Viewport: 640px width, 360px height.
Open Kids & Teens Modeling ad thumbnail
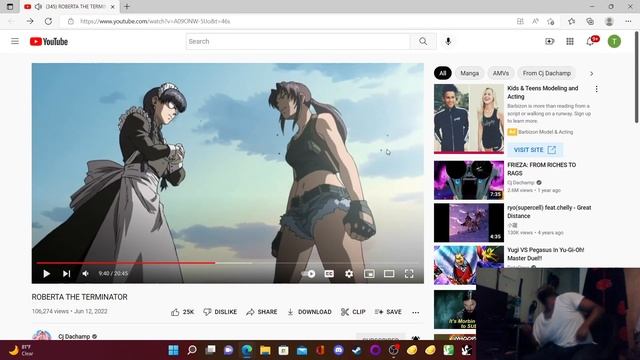(x=469, y=118)
